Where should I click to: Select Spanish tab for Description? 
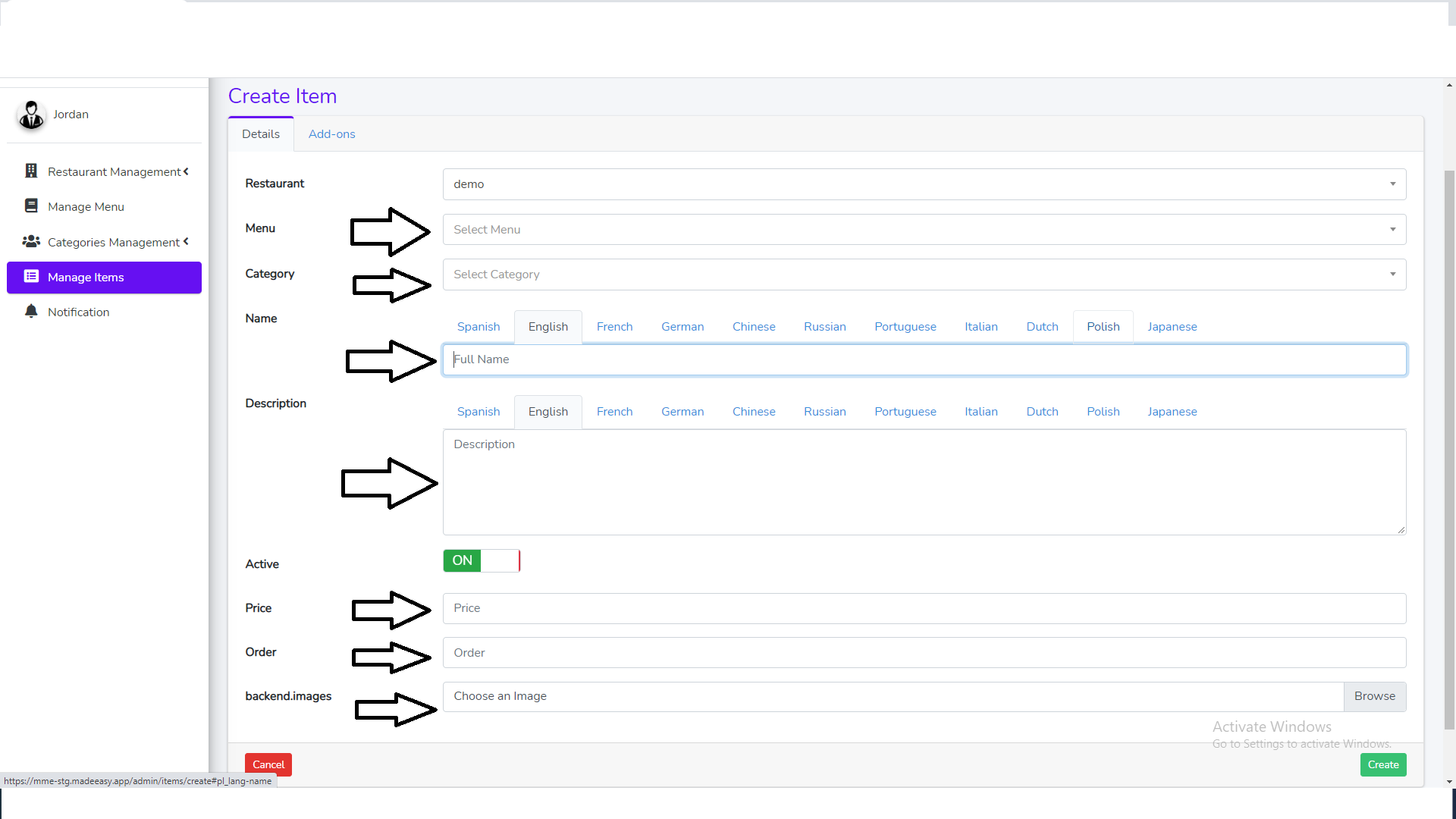pyautogui.click(x=479, y=412)
